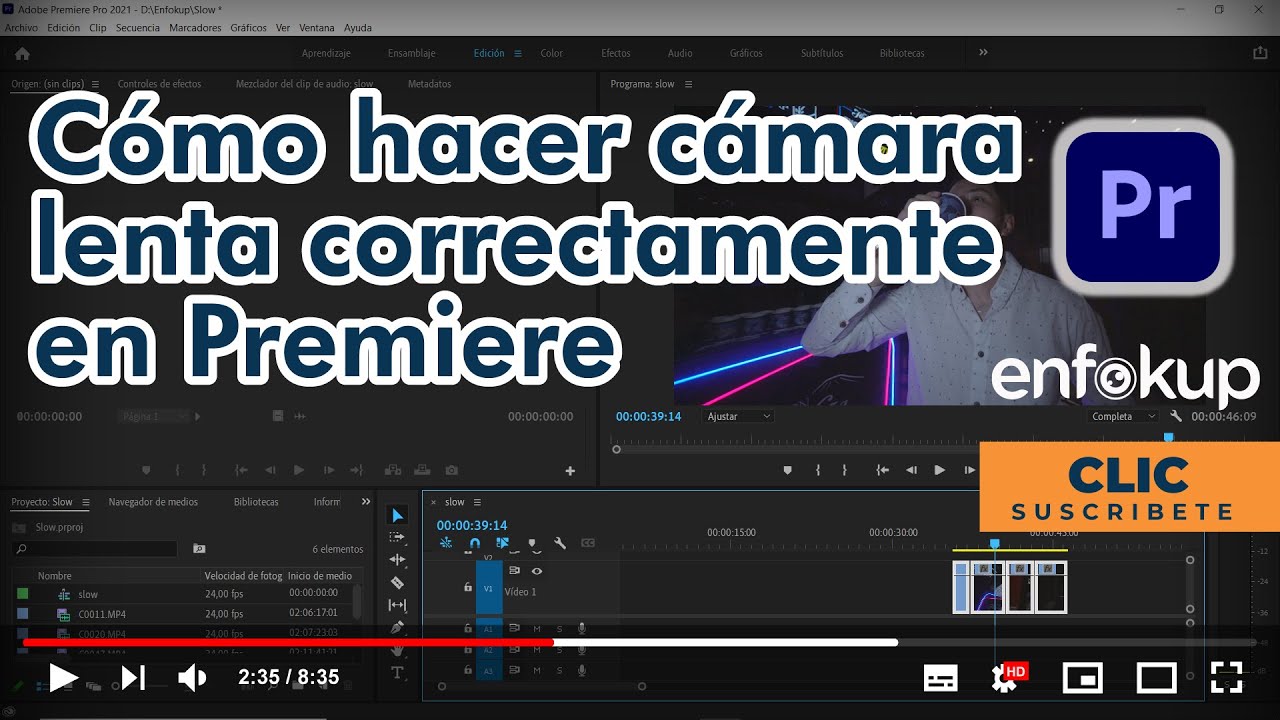The height and width of the screenshot is (720, 1280).
Task: Open the Secuencia menu
Action: click(x=137, y=28)
